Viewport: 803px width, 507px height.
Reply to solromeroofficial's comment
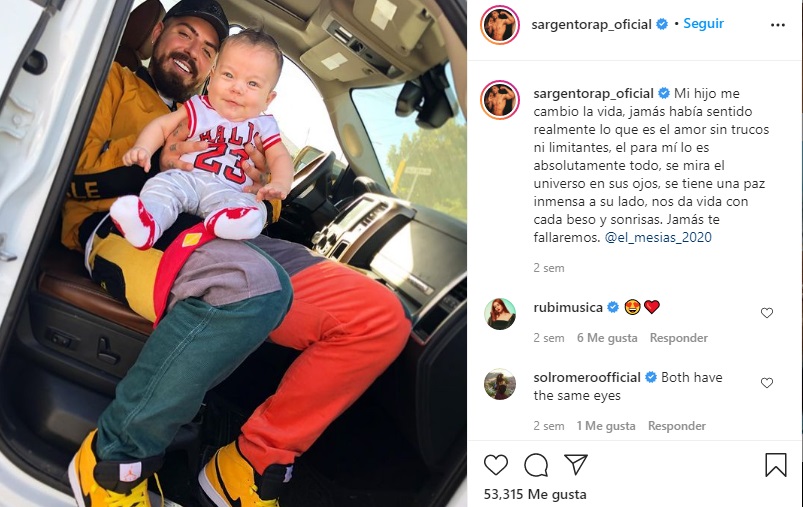point(677,426)
